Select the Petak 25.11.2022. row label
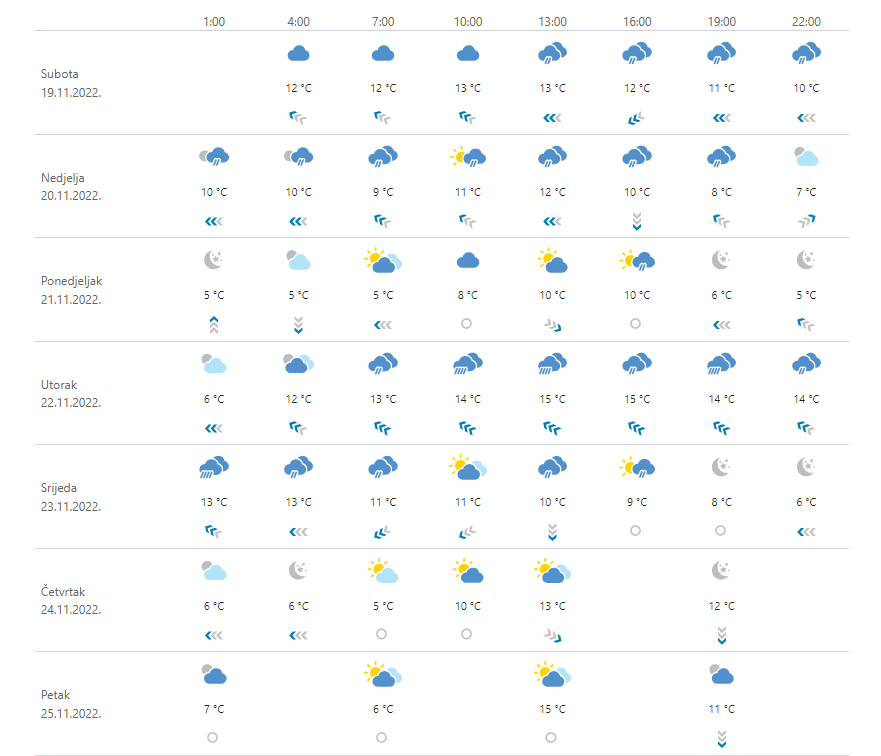881x756 pixels. pos(70,704)
